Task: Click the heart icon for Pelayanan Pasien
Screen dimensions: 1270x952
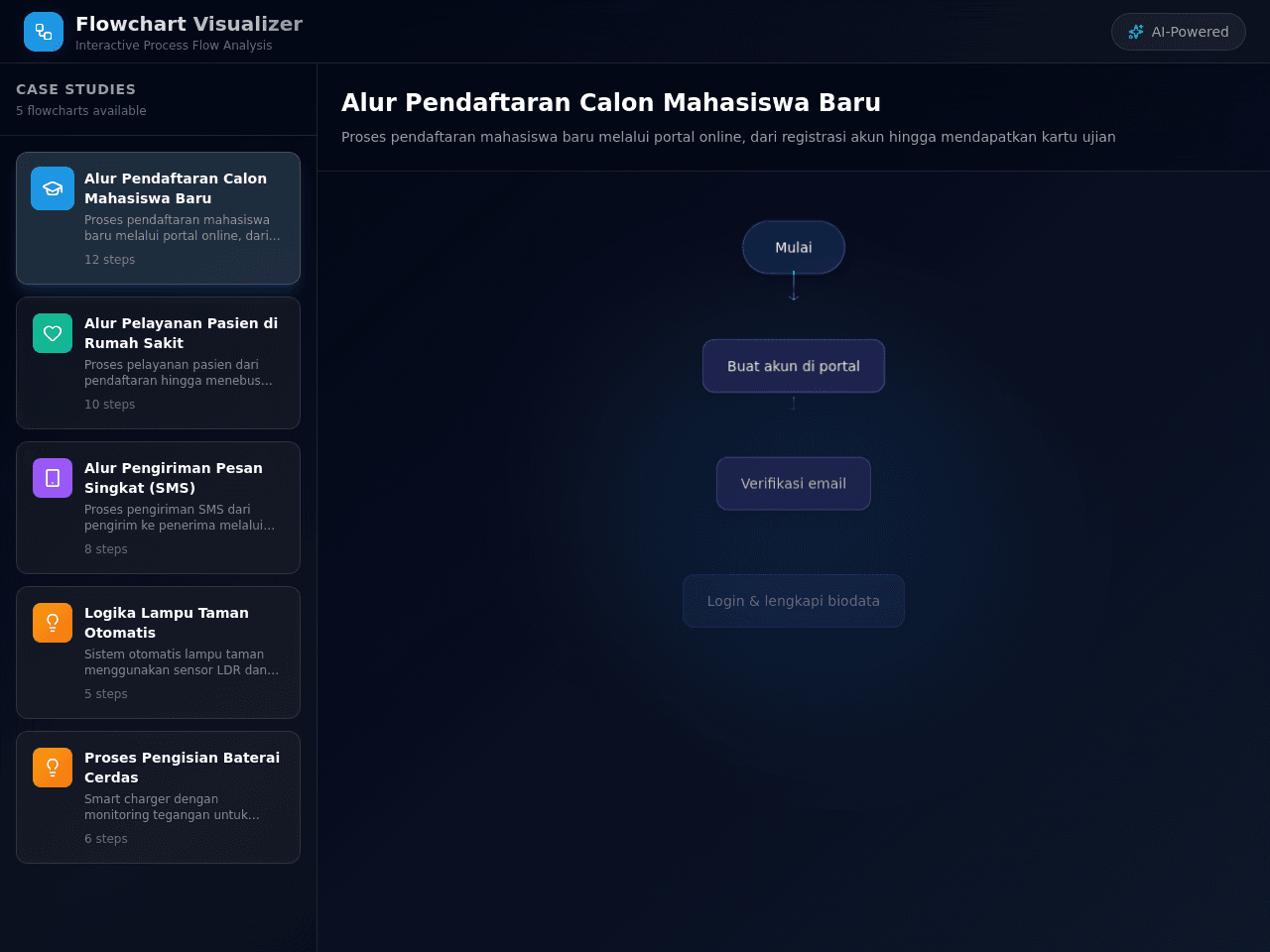Action: point(53,333)
